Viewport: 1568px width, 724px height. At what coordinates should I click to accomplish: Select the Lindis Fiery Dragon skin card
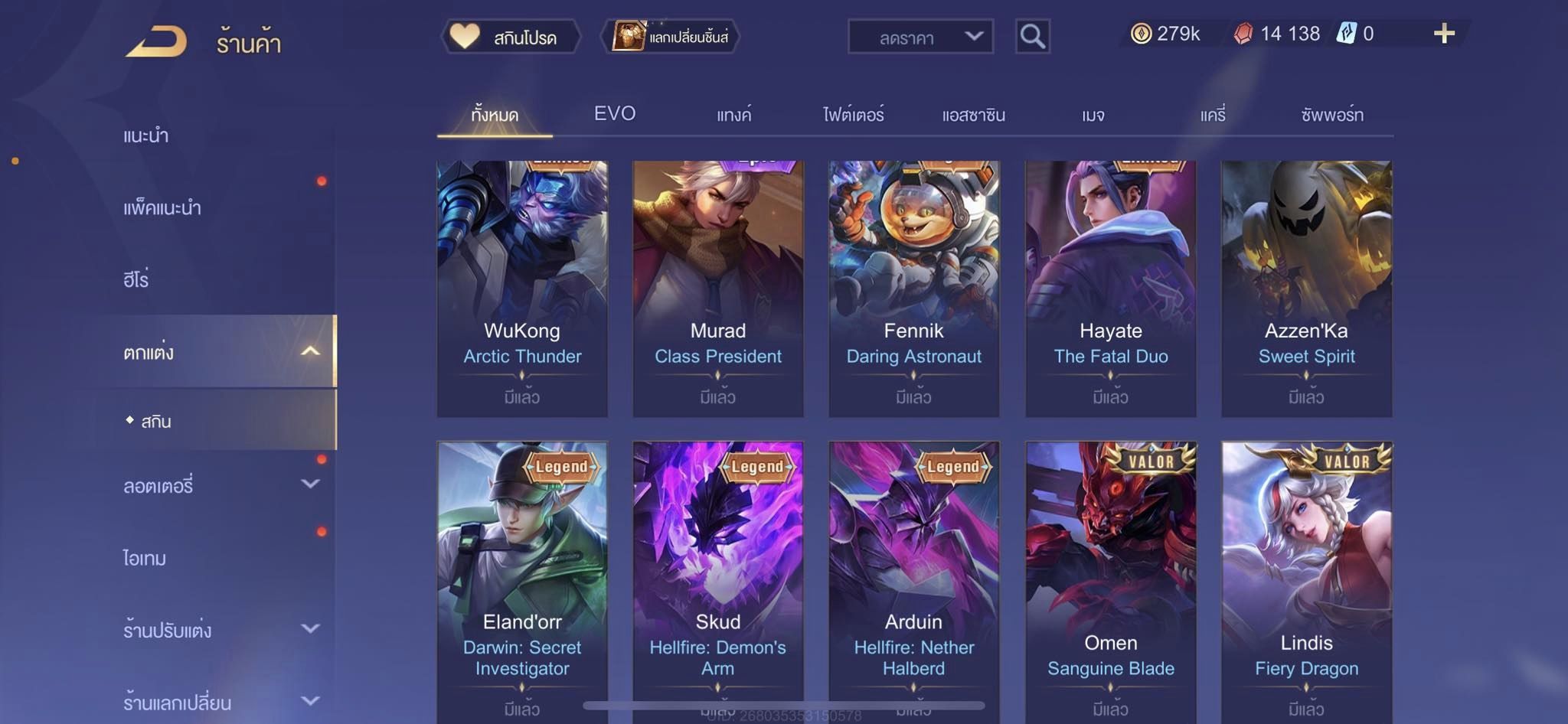pyautogui.click(x=1307, y=582)
